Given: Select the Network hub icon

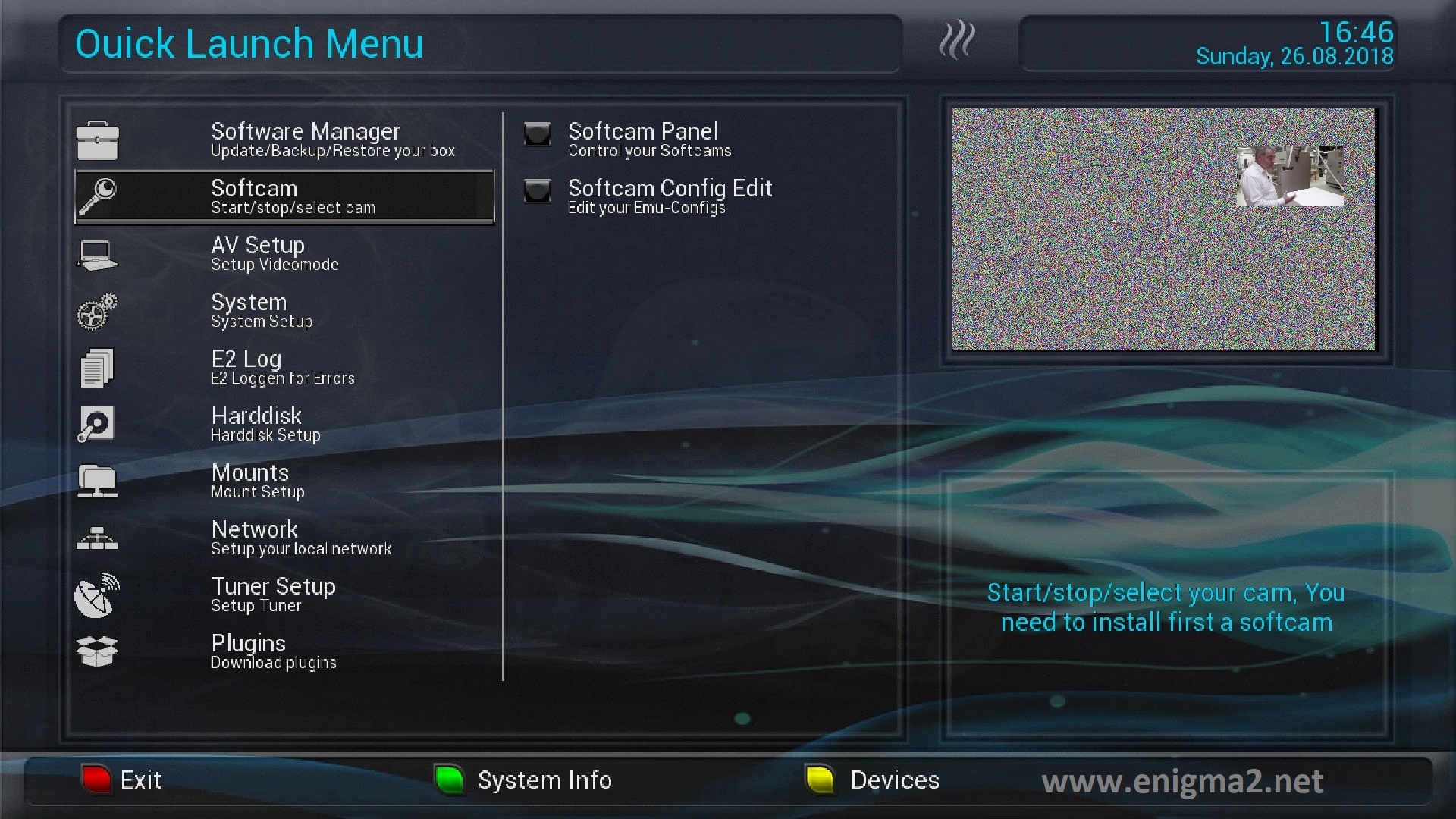Looking at the screenshot, I should [97, 538].
